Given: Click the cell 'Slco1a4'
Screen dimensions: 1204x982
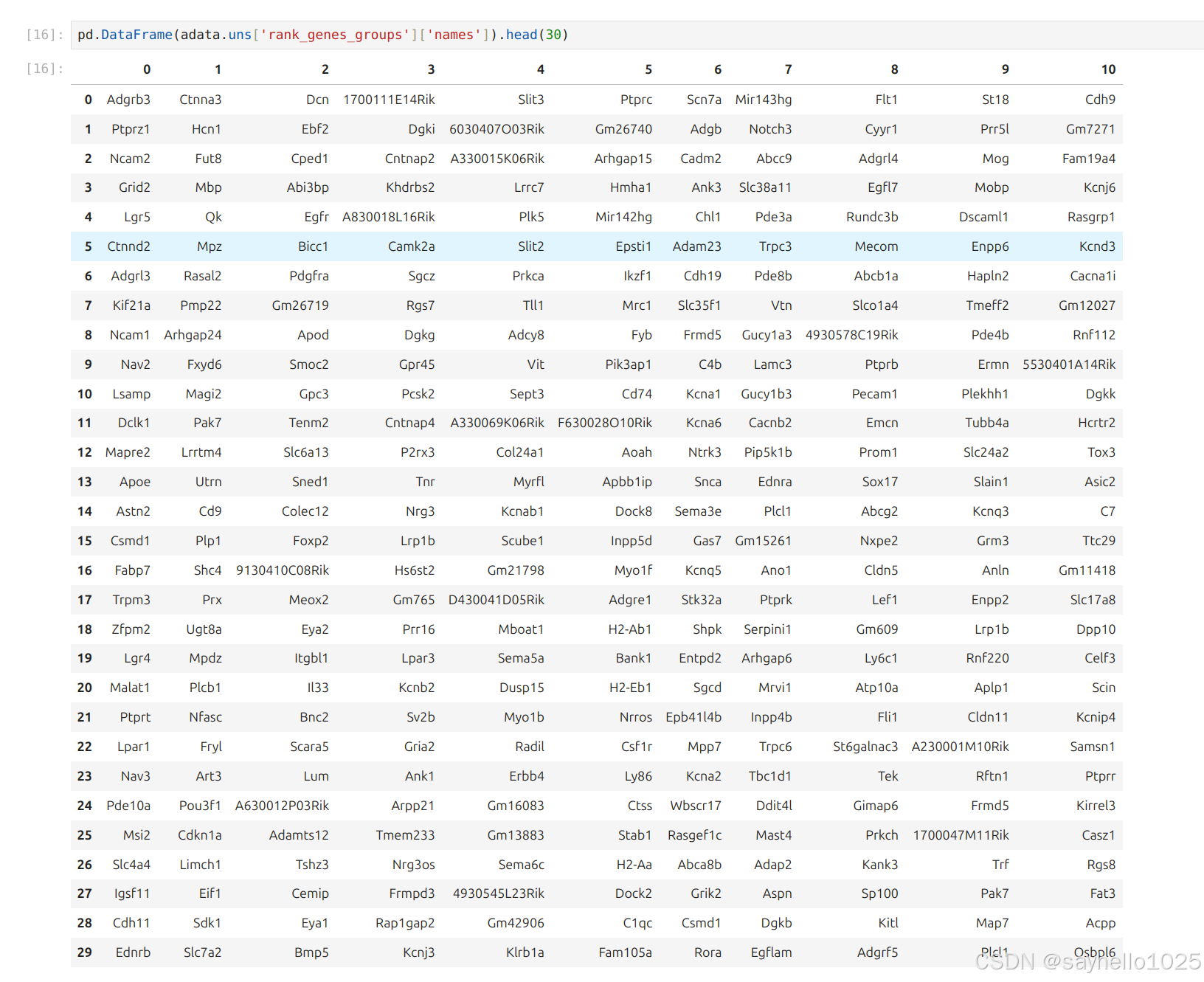Looking at the screenshot, I should coord(875,305).
